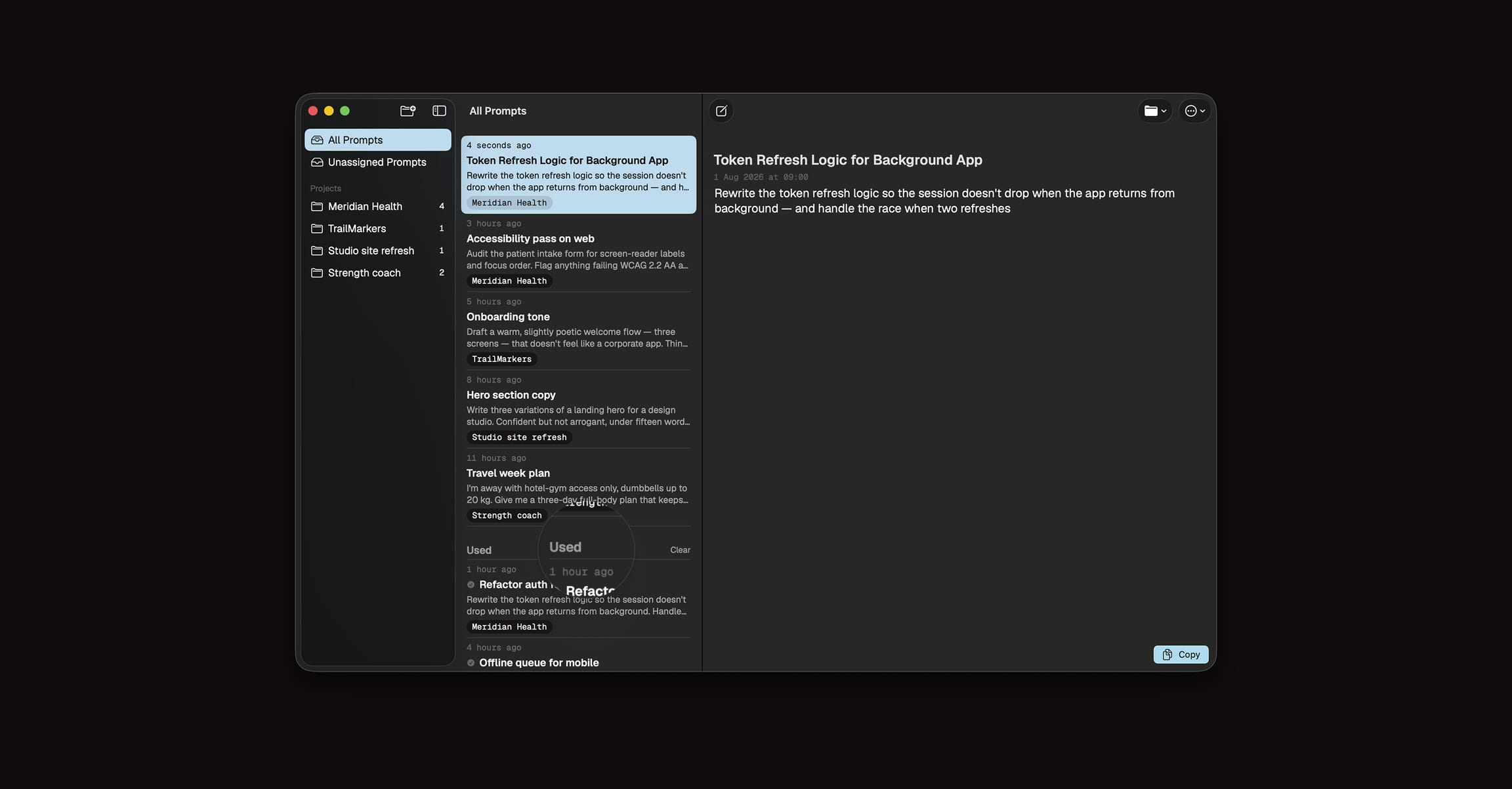Select the Offline queue for mobile prompt
Screen dimensions: 1512x789
pos(578,656)
